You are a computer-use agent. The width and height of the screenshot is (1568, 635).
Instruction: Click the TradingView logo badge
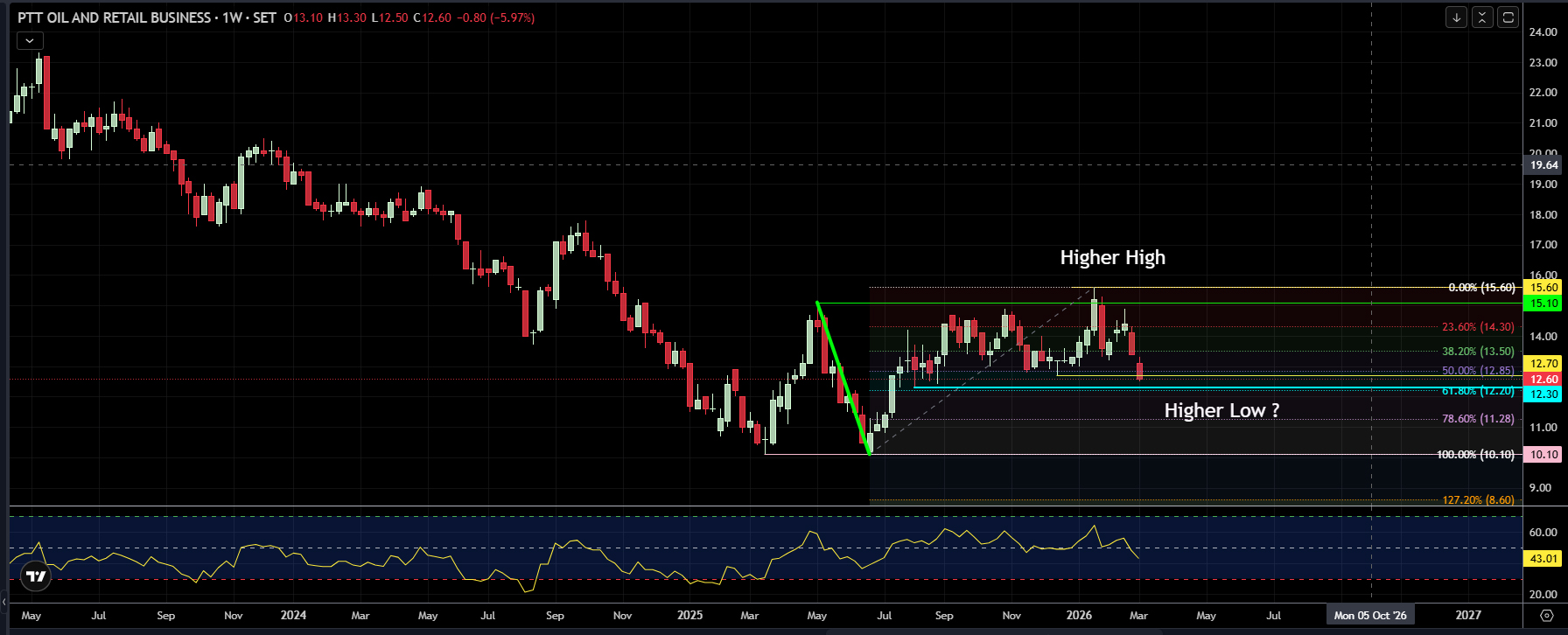coord(36,576)
